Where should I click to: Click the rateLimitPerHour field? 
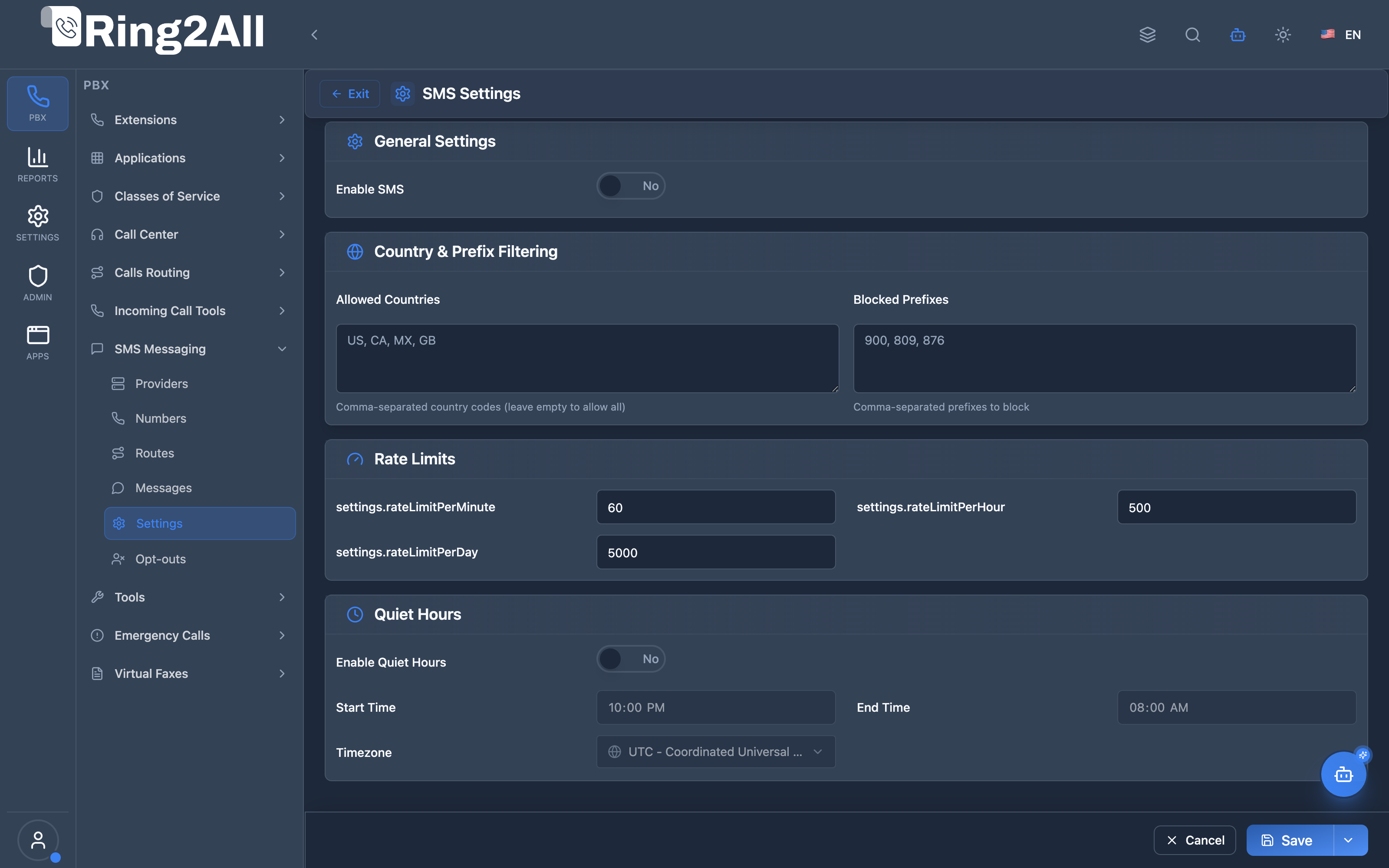[x=1237, y=507]
